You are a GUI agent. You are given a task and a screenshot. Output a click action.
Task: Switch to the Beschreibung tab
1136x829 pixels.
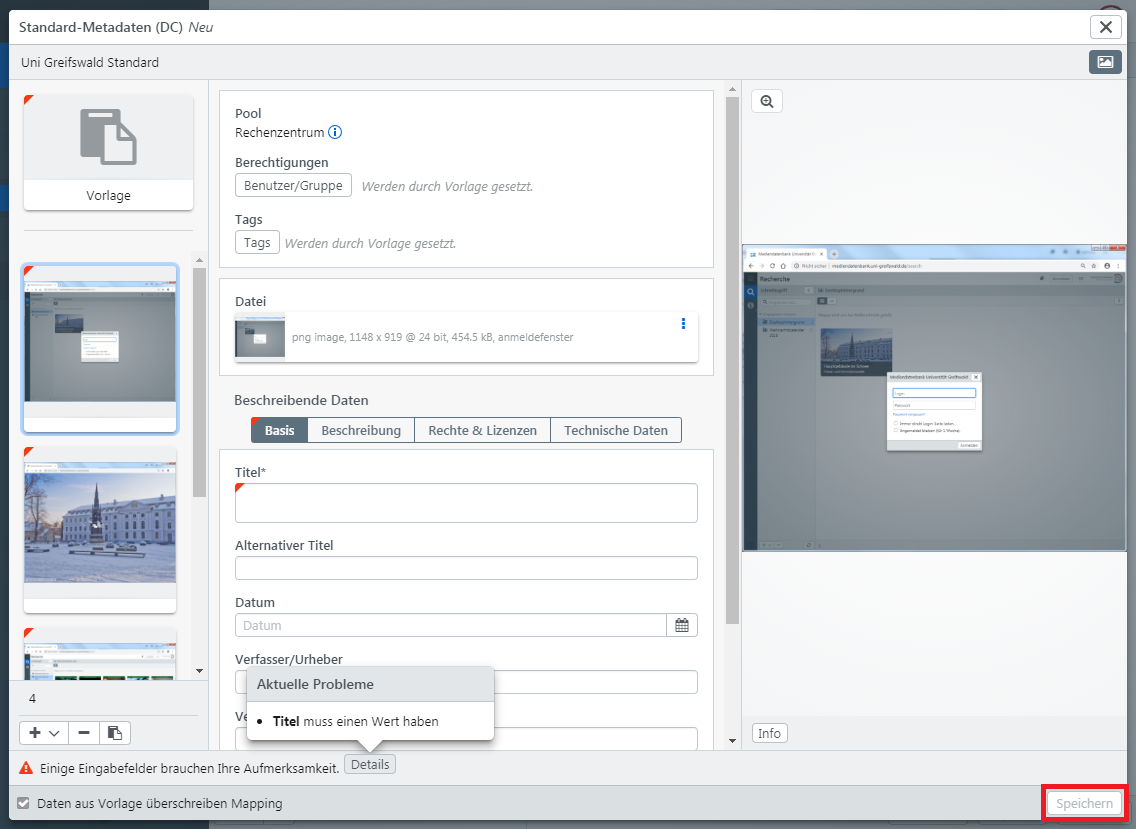pos(361,430)
